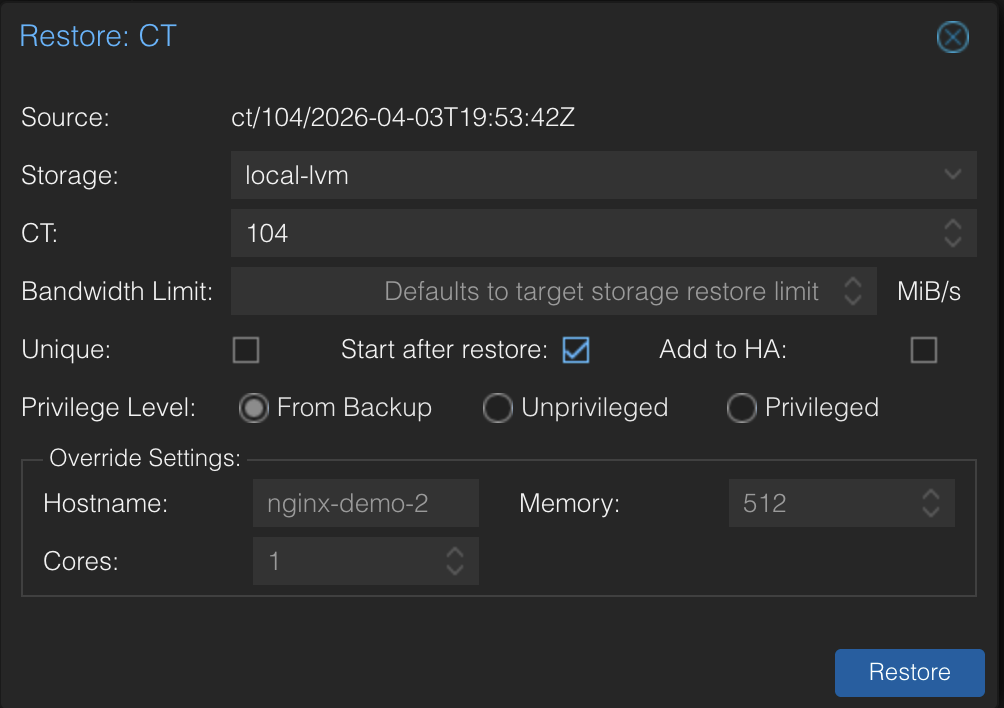
Task: Open the Storage selection dropdown
Action: [600, 174]
